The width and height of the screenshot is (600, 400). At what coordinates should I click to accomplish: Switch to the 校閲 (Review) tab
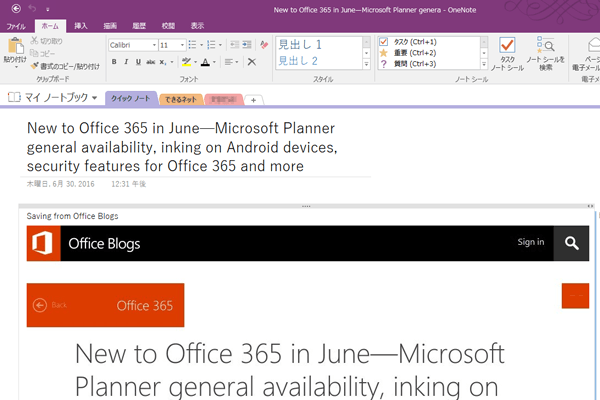(x=168, y=26)
